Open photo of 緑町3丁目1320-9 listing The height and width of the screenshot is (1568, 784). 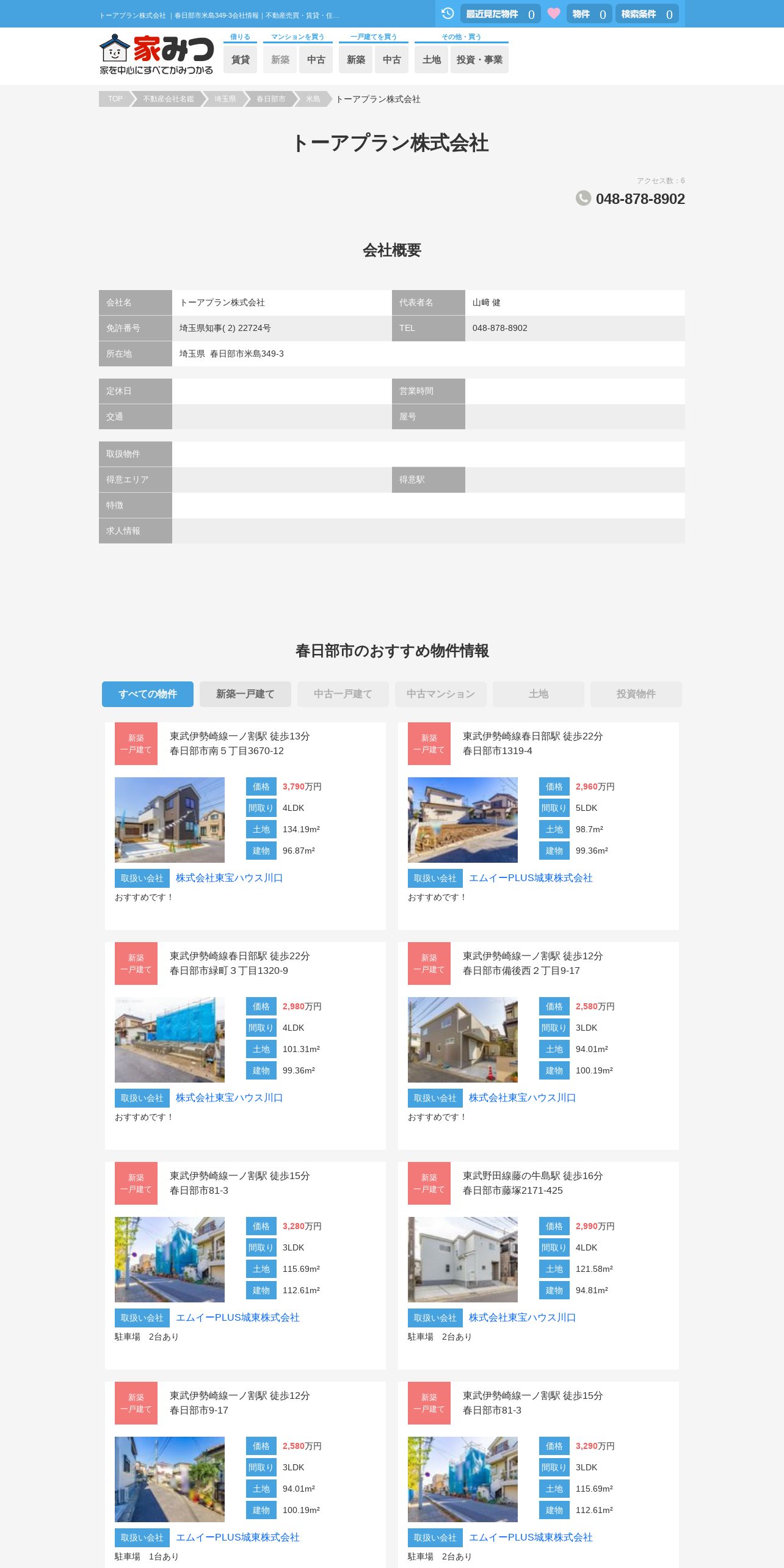click(170, 1040)
